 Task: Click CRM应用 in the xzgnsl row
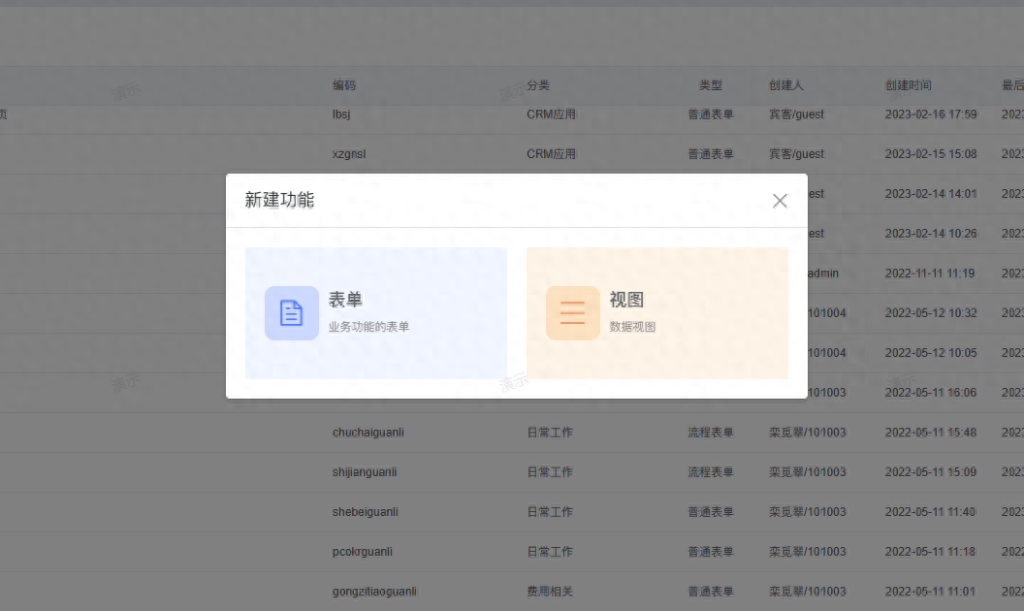point(551,154)
